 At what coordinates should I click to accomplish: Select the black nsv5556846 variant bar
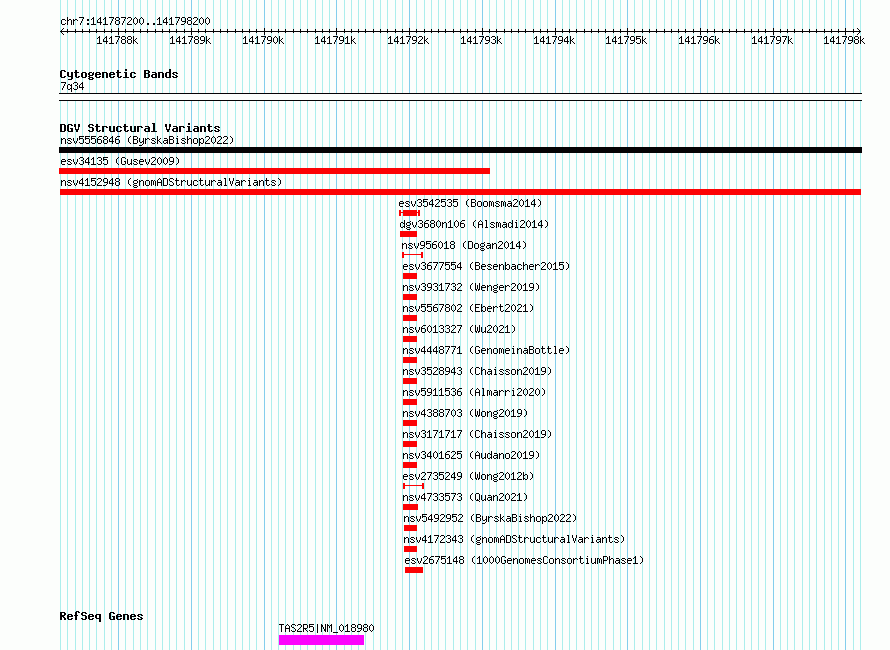click(x=460, y=150)
